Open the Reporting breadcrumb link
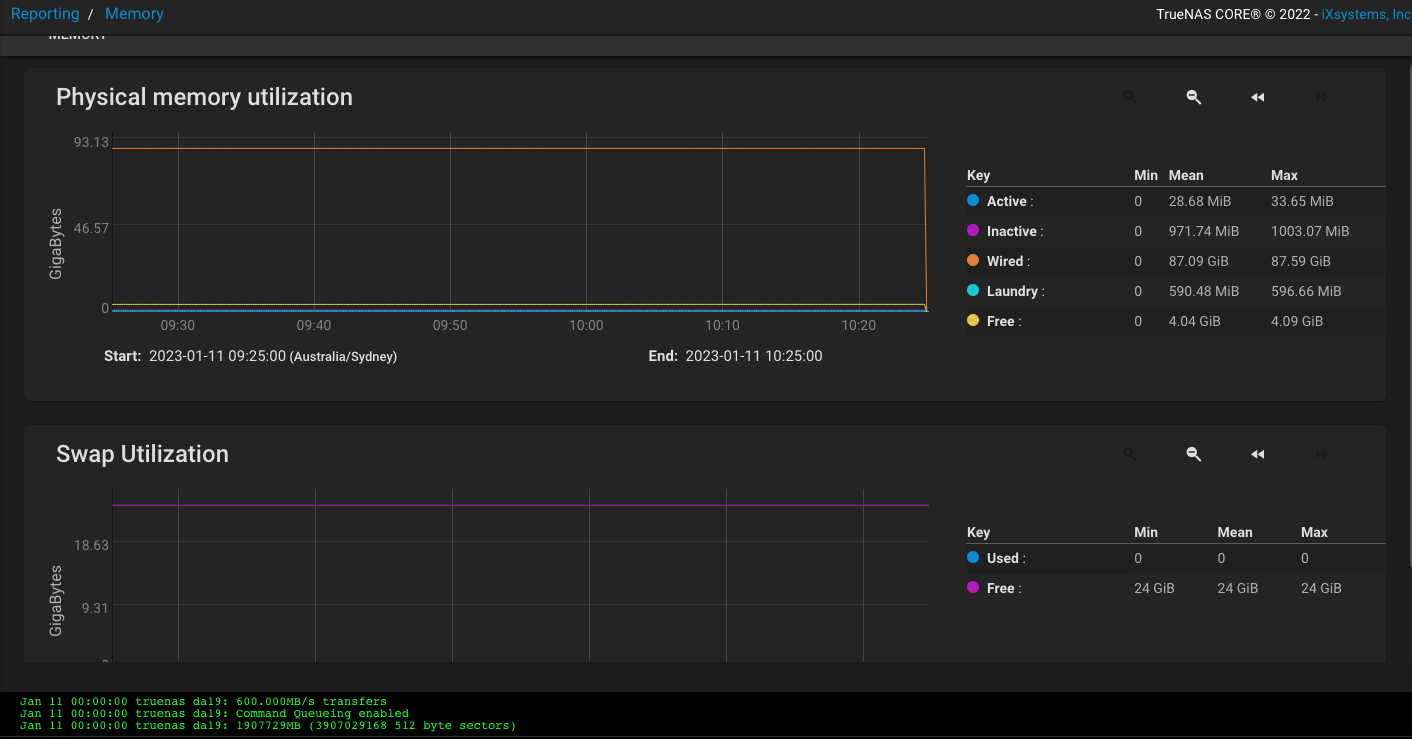1412x739 pixels. tap(45, 14)
